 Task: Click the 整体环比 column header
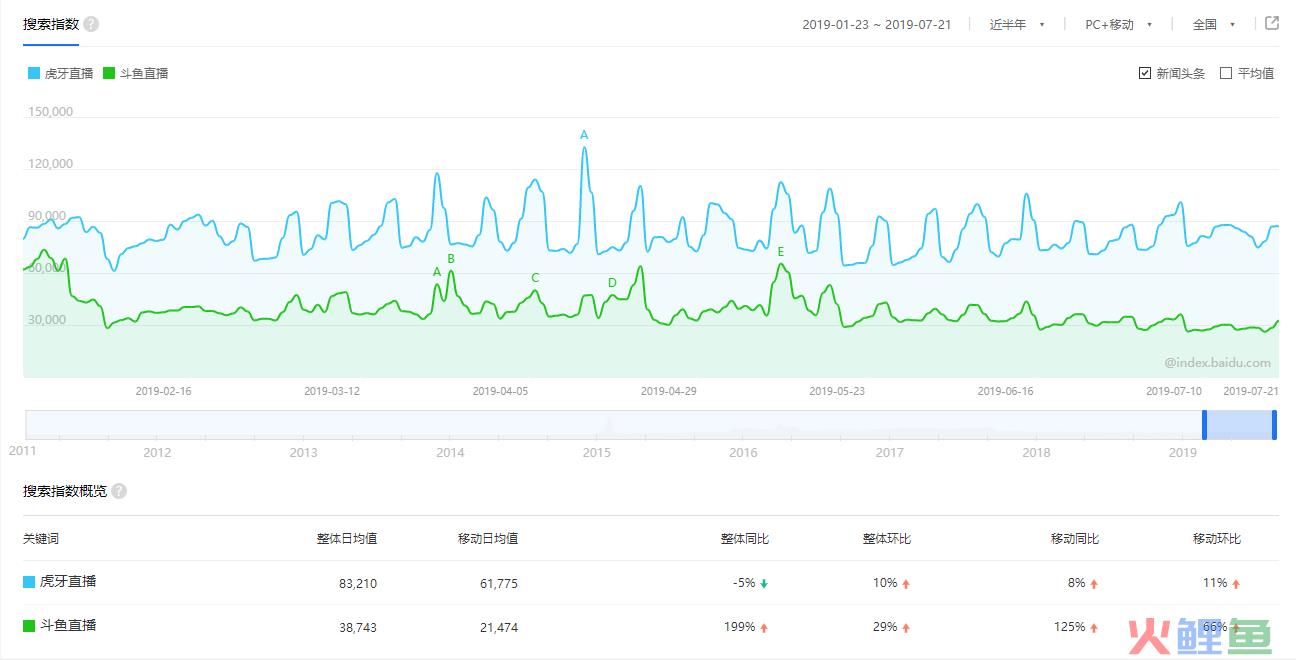coord(887,538)
